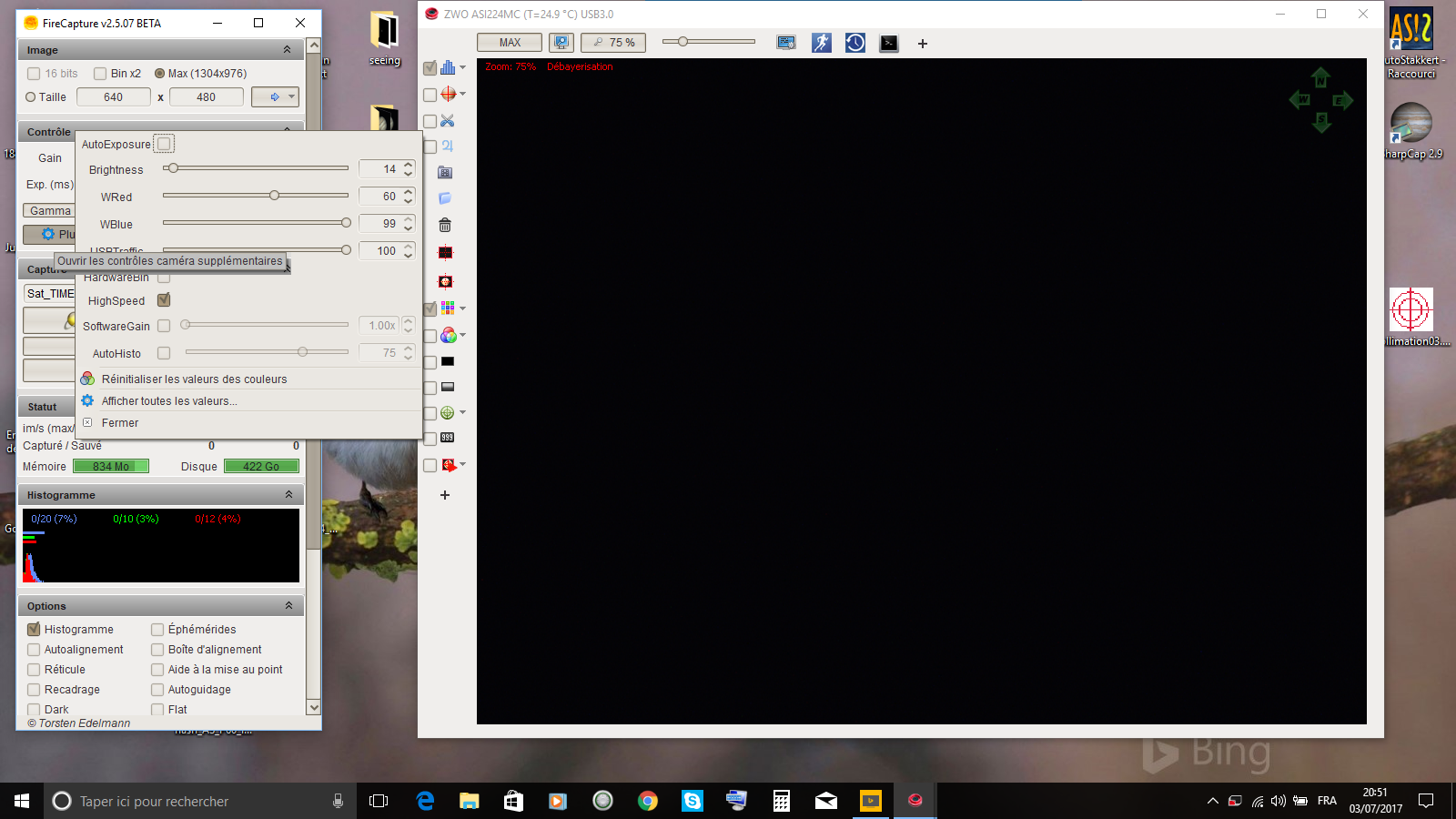1456x819 pixels.
Task: Enable the AutoExposure checkbox
Action: (164, 143)
